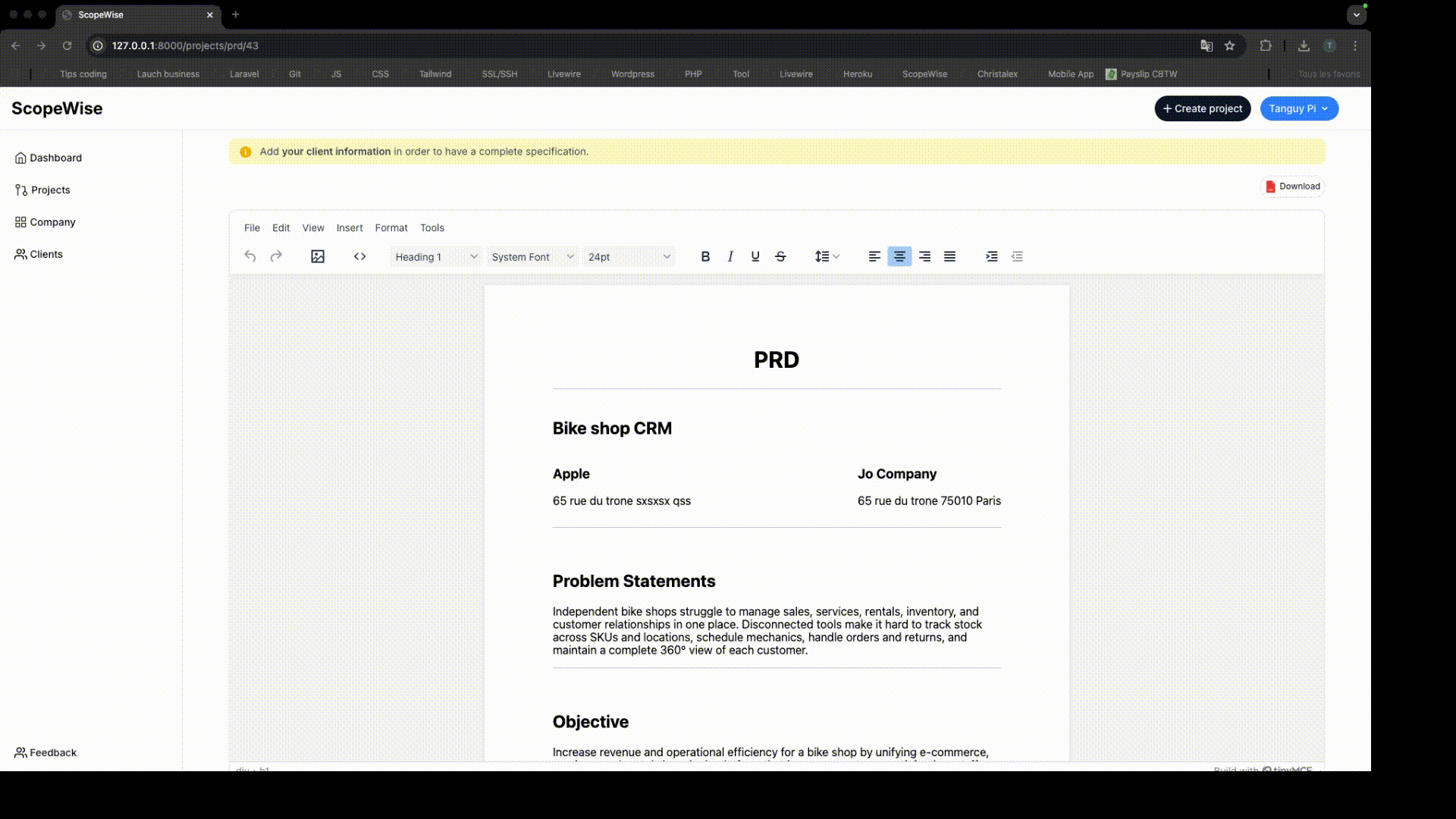Viewport: 1456px width, 819px height.
Task: Open the Insert image tool
Action: [x=318, y=256]
